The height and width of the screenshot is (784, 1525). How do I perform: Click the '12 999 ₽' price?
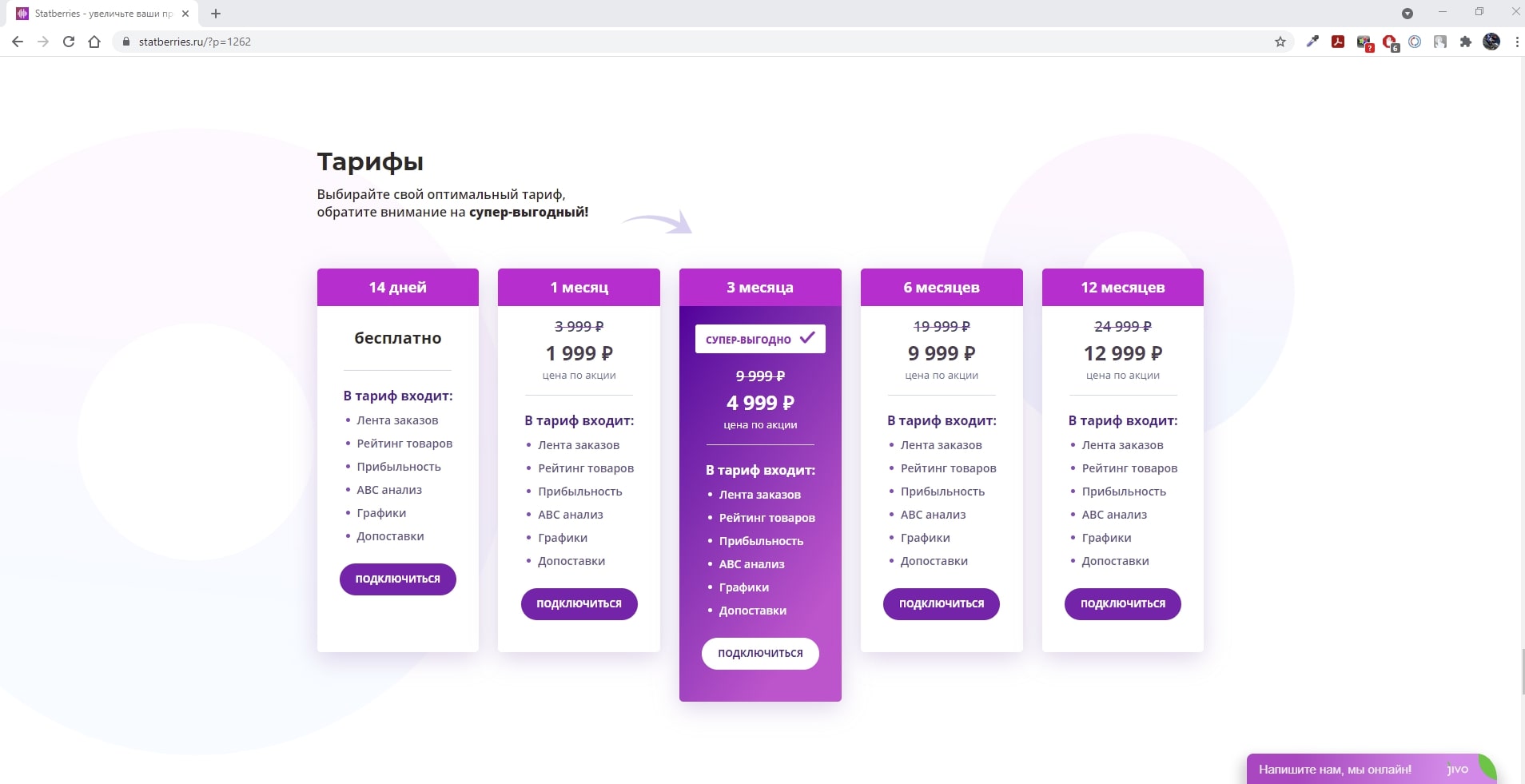click(1122, 353)
